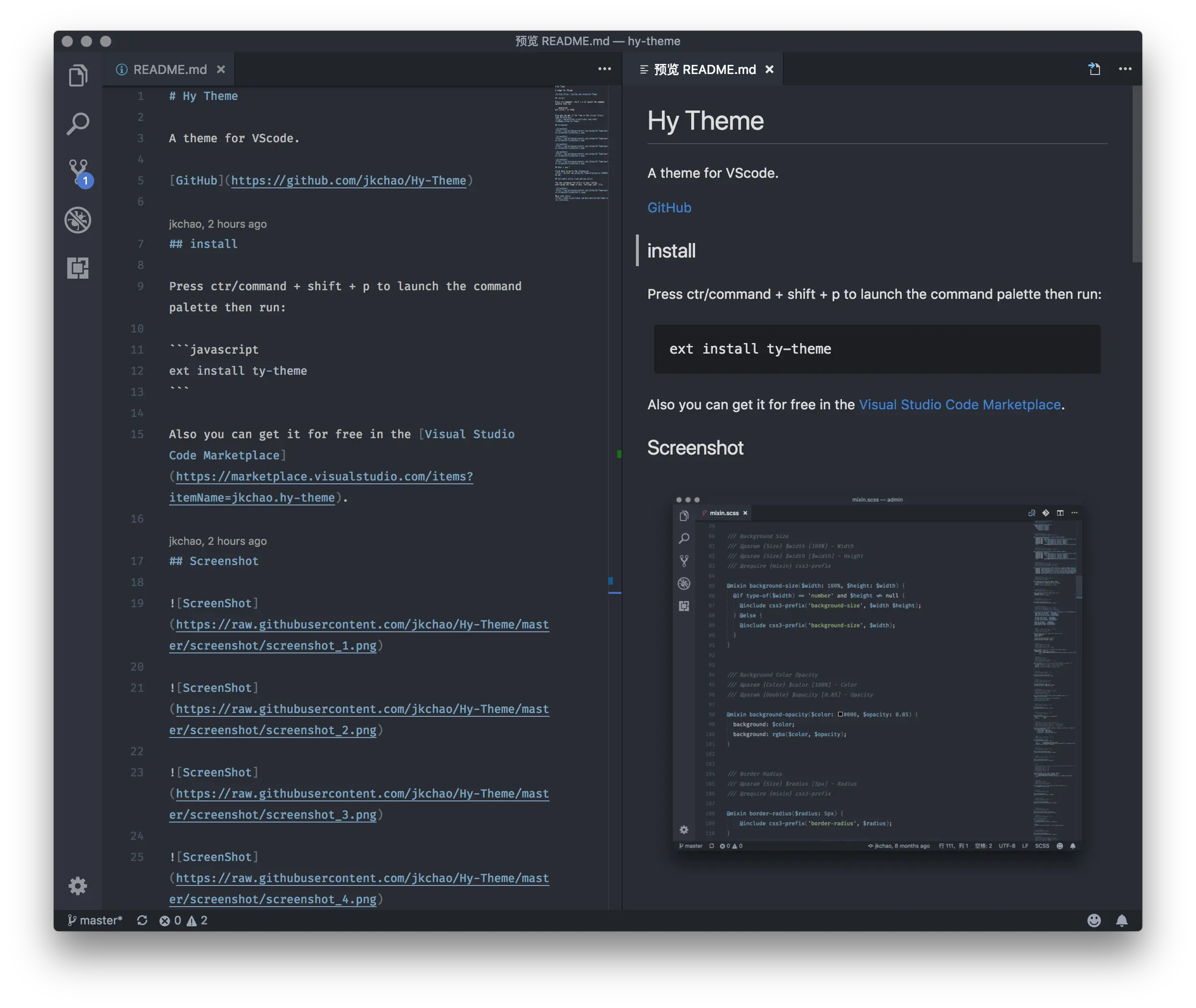Open the branch picker via master* indicator
Image resolution: width=1196 pixels, height=1008 pixels.
[97, 921]
